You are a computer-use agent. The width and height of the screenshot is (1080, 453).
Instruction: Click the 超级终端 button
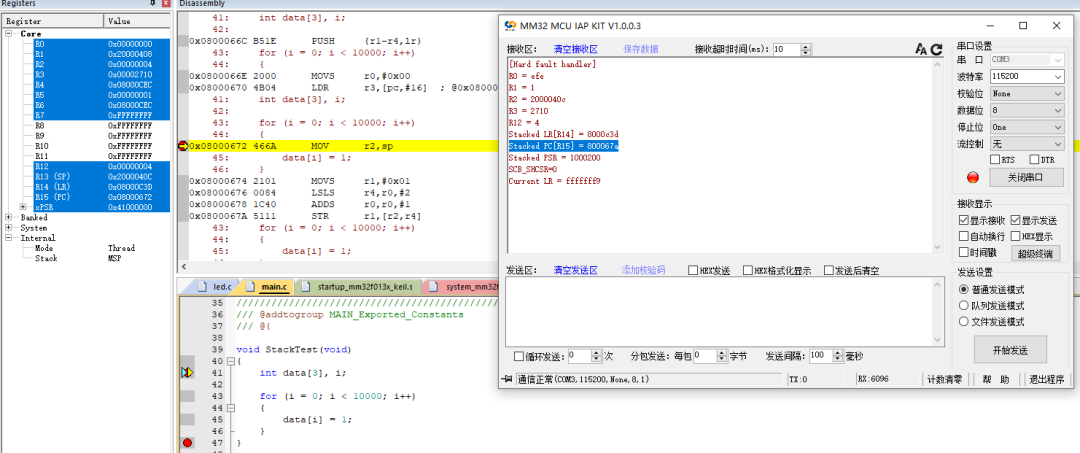[1035, 253]
